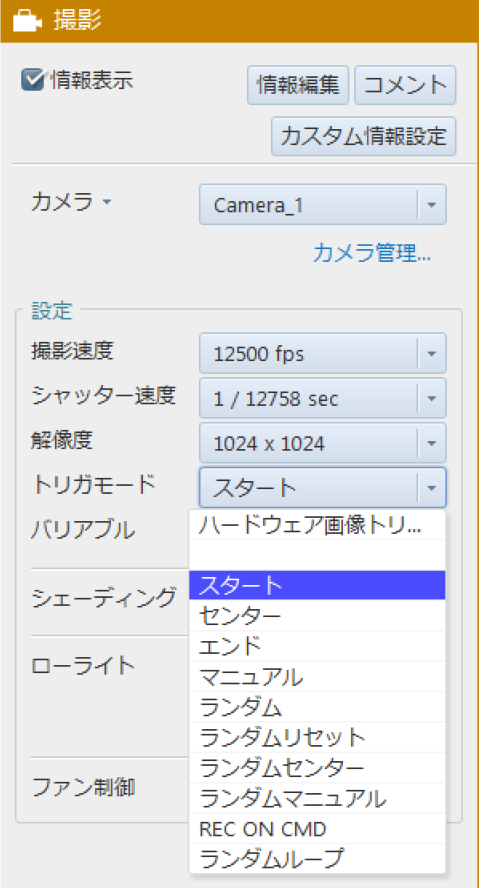Collapse the トリガモード dropdown arrow

click(432, 488)
